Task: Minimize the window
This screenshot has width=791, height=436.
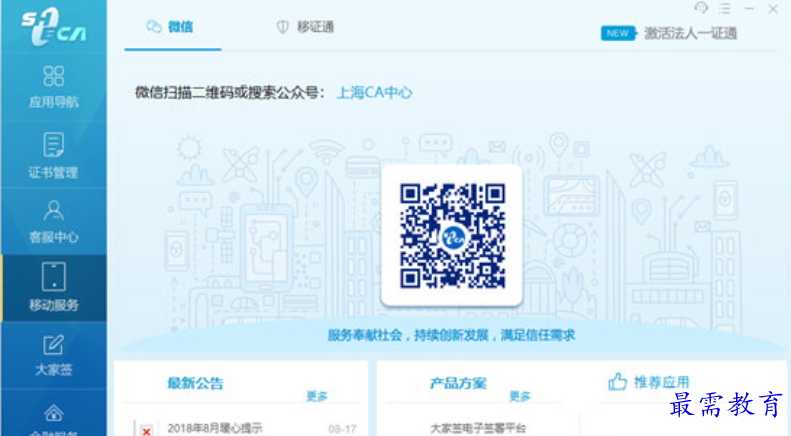Action: (749, 9)
